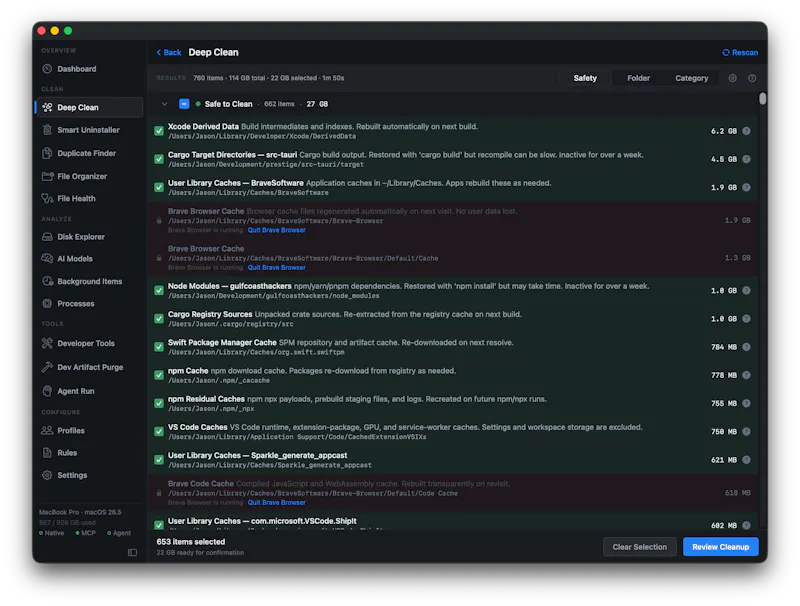This screenshot has height=606, width=800.
Task: Show info for Cargo Target Directories row
Action: click(x=746, y=159)
